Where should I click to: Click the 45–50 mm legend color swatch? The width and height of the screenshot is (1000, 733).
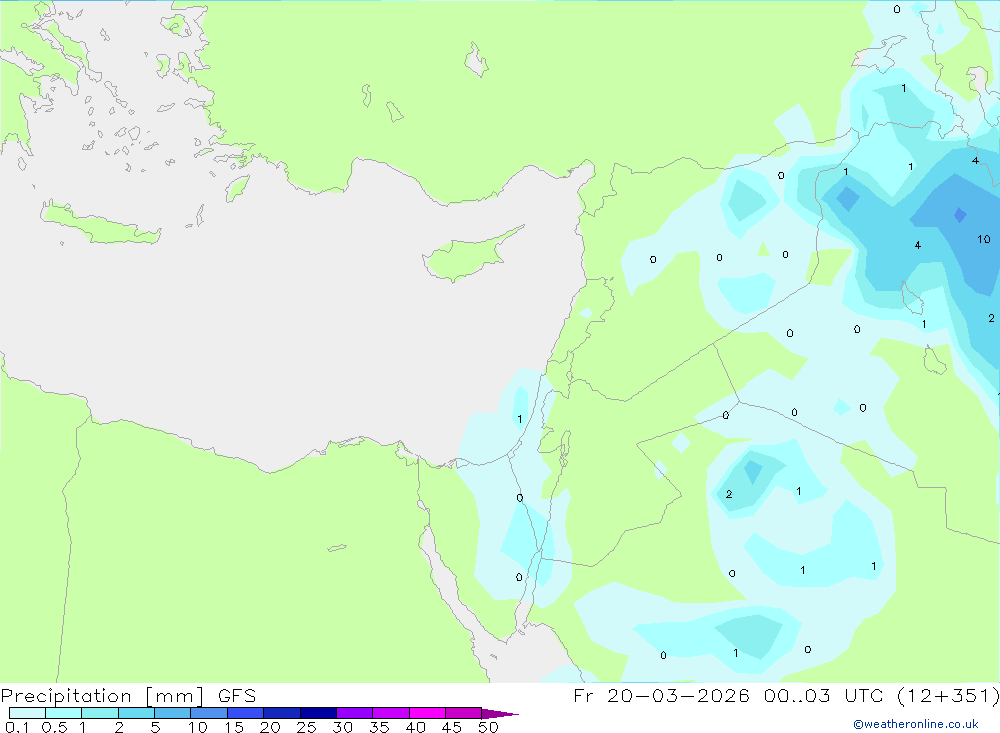tap(463, 713)
